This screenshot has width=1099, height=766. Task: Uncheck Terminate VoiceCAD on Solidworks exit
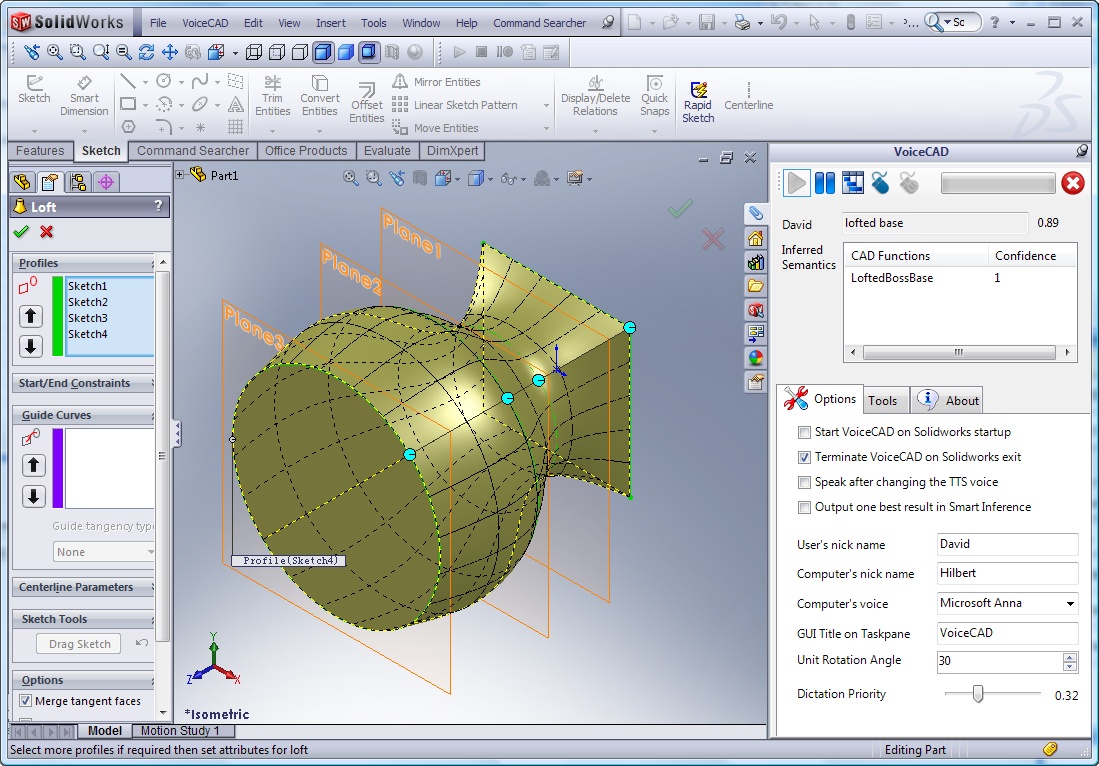coord(804,457)
